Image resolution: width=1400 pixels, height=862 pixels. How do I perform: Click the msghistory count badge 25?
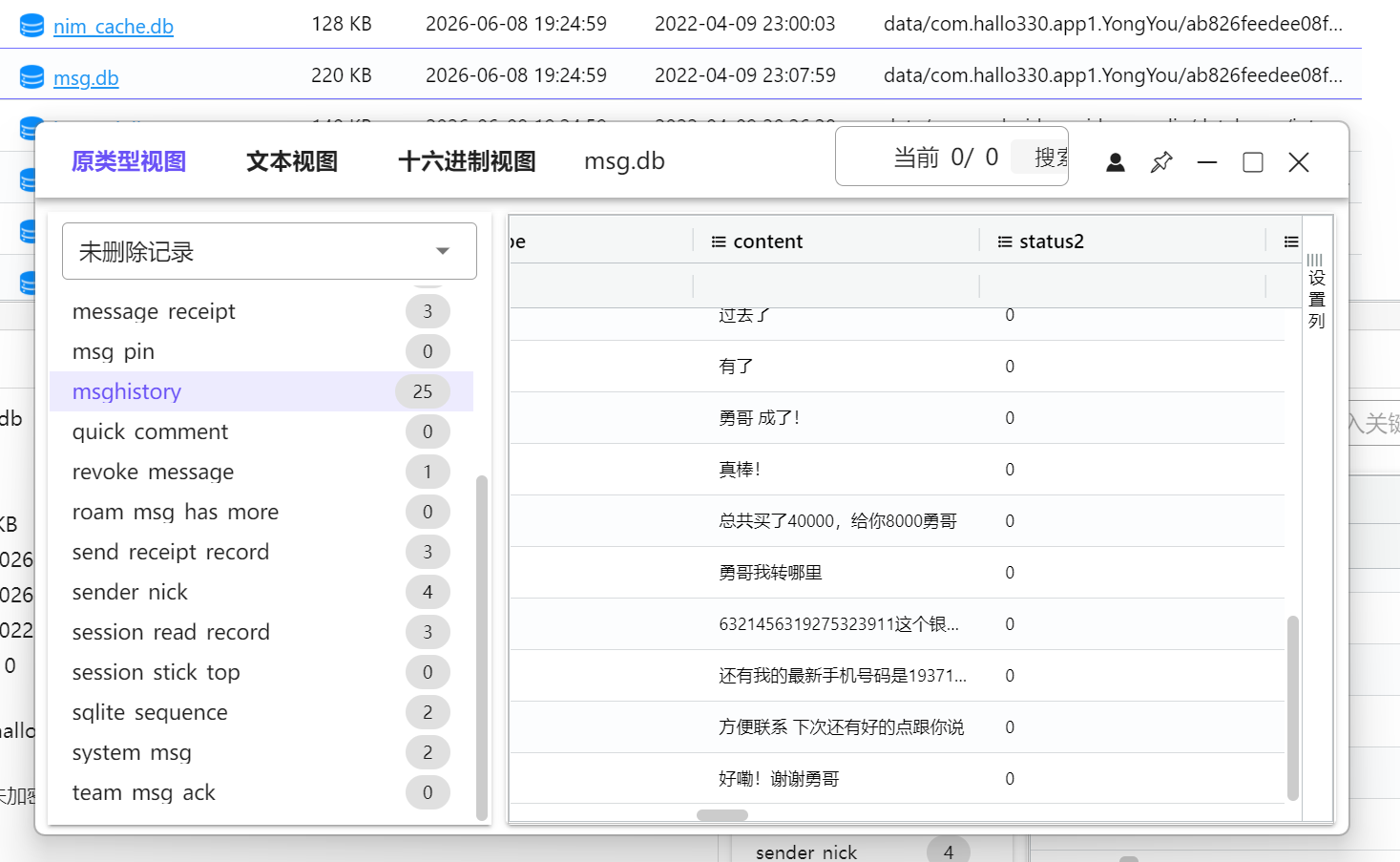[423, 391]
